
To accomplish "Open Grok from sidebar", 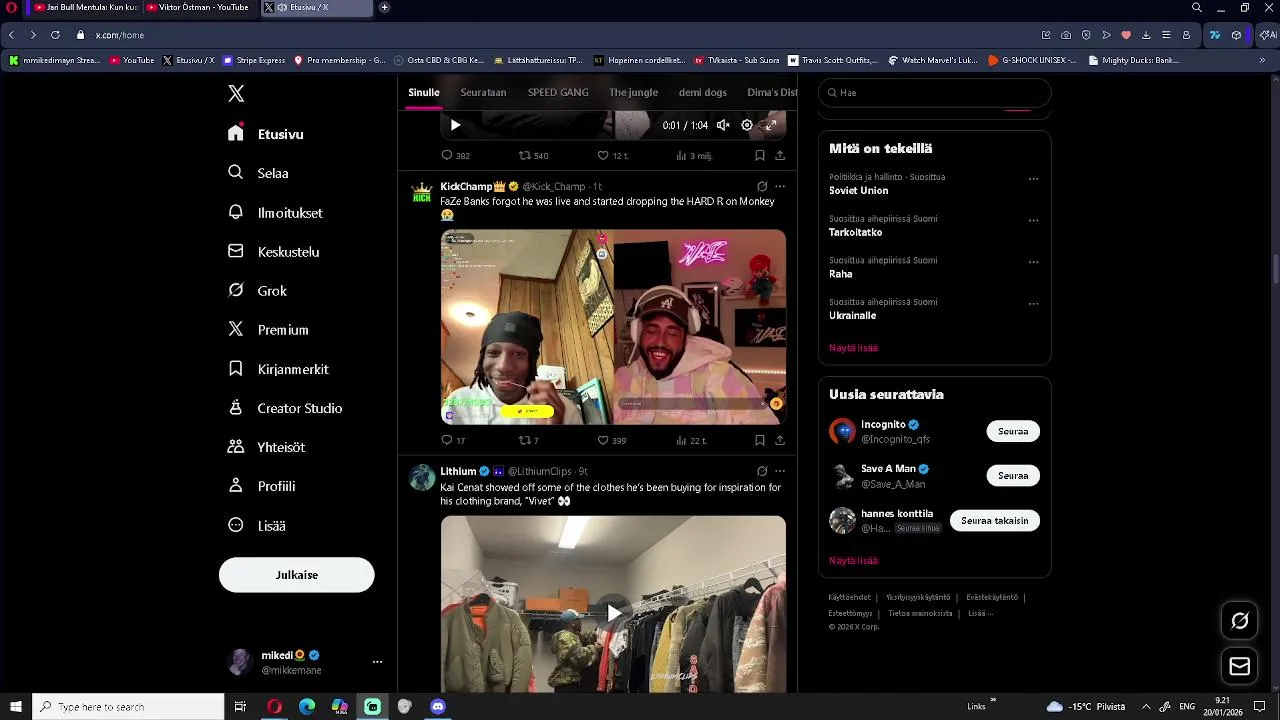I will [257, 291].
